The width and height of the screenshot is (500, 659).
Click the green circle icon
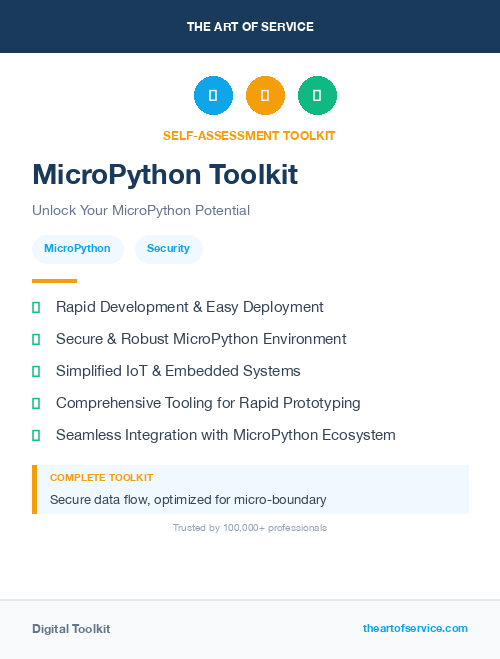(317, 95)
